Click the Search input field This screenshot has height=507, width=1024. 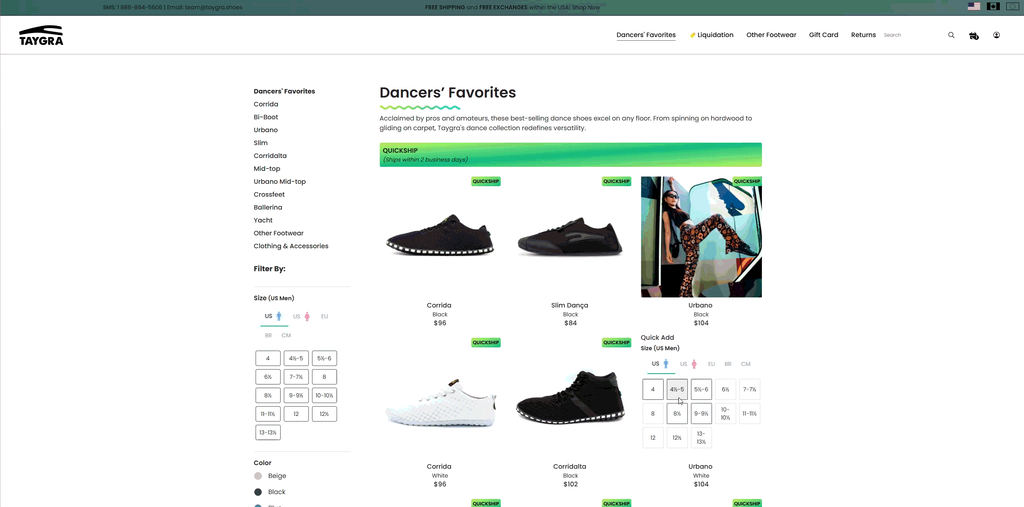click(x=913, y=35)
